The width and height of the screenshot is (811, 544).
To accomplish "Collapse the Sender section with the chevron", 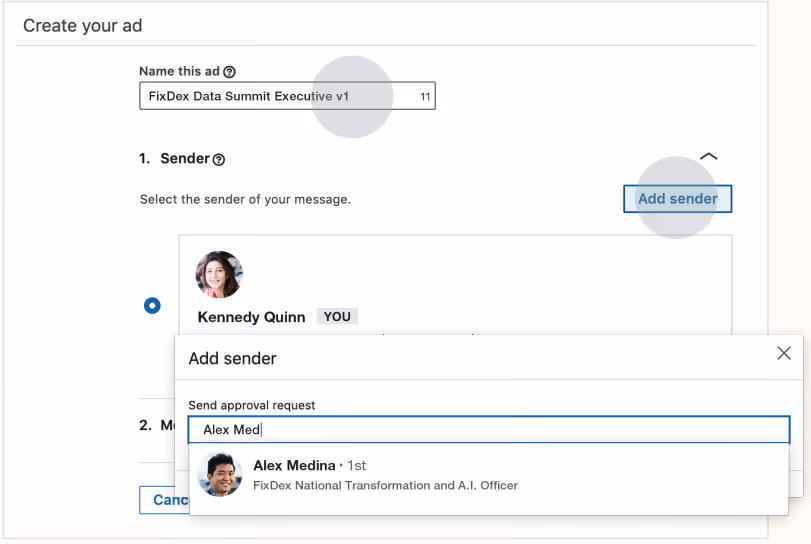I will click(708, 156).
